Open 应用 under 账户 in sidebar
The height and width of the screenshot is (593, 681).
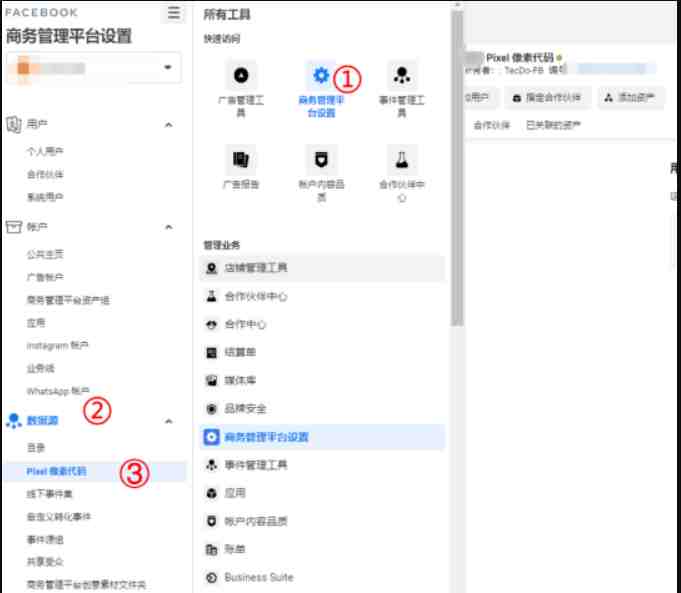[36, 323]
